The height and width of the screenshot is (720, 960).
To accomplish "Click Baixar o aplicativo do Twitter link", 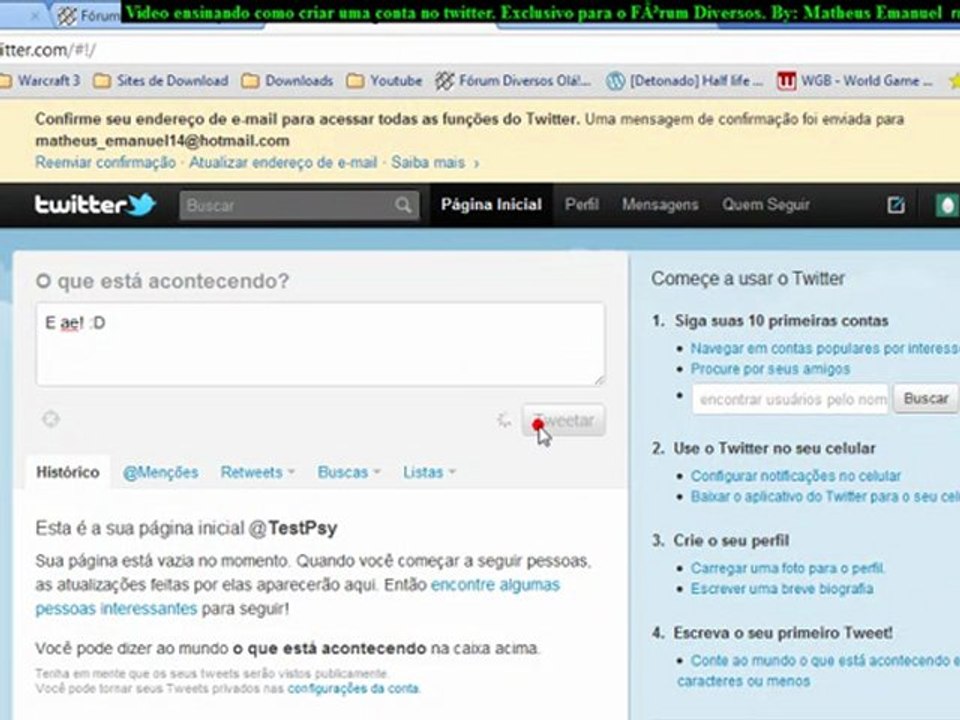I will (825, 497).
